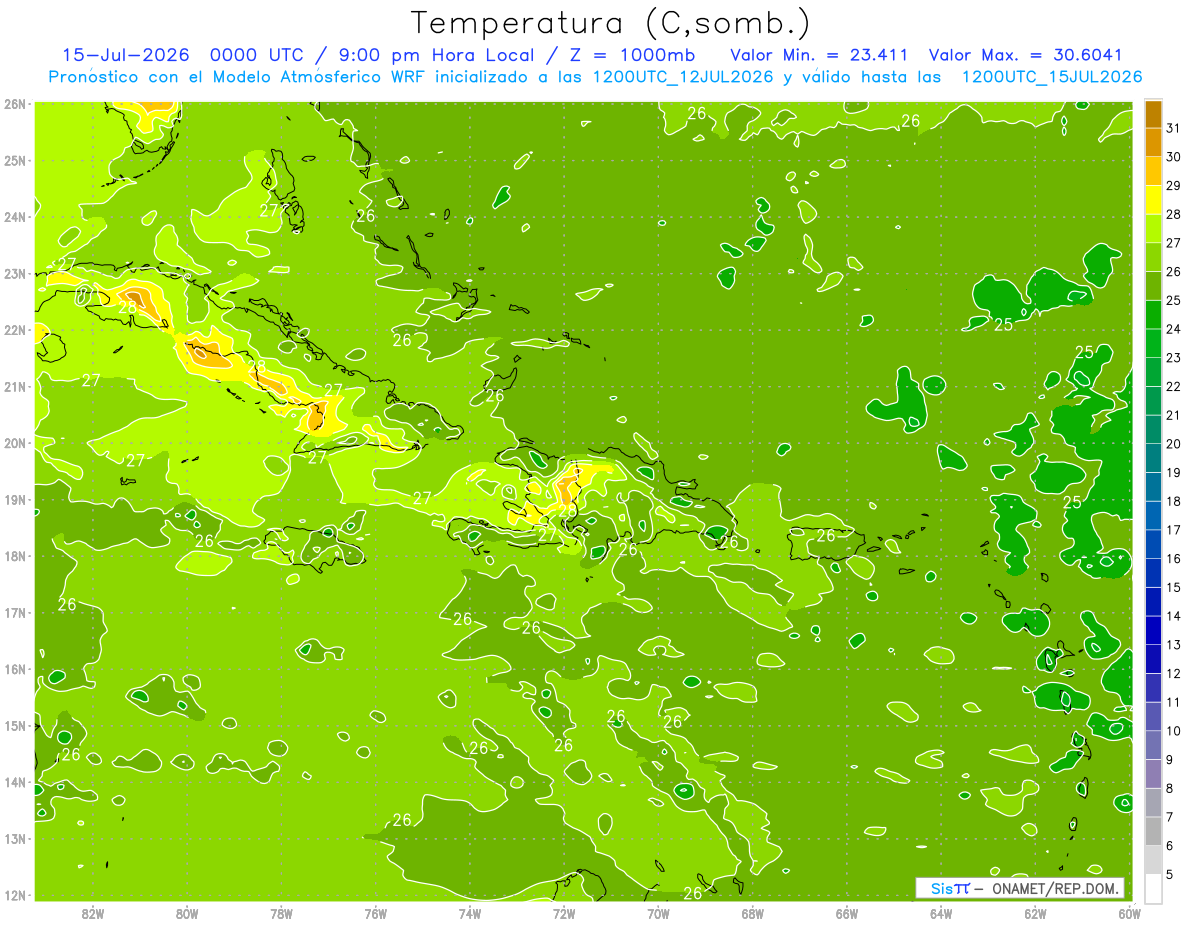Click the '22N' latitude axis label

15,330
